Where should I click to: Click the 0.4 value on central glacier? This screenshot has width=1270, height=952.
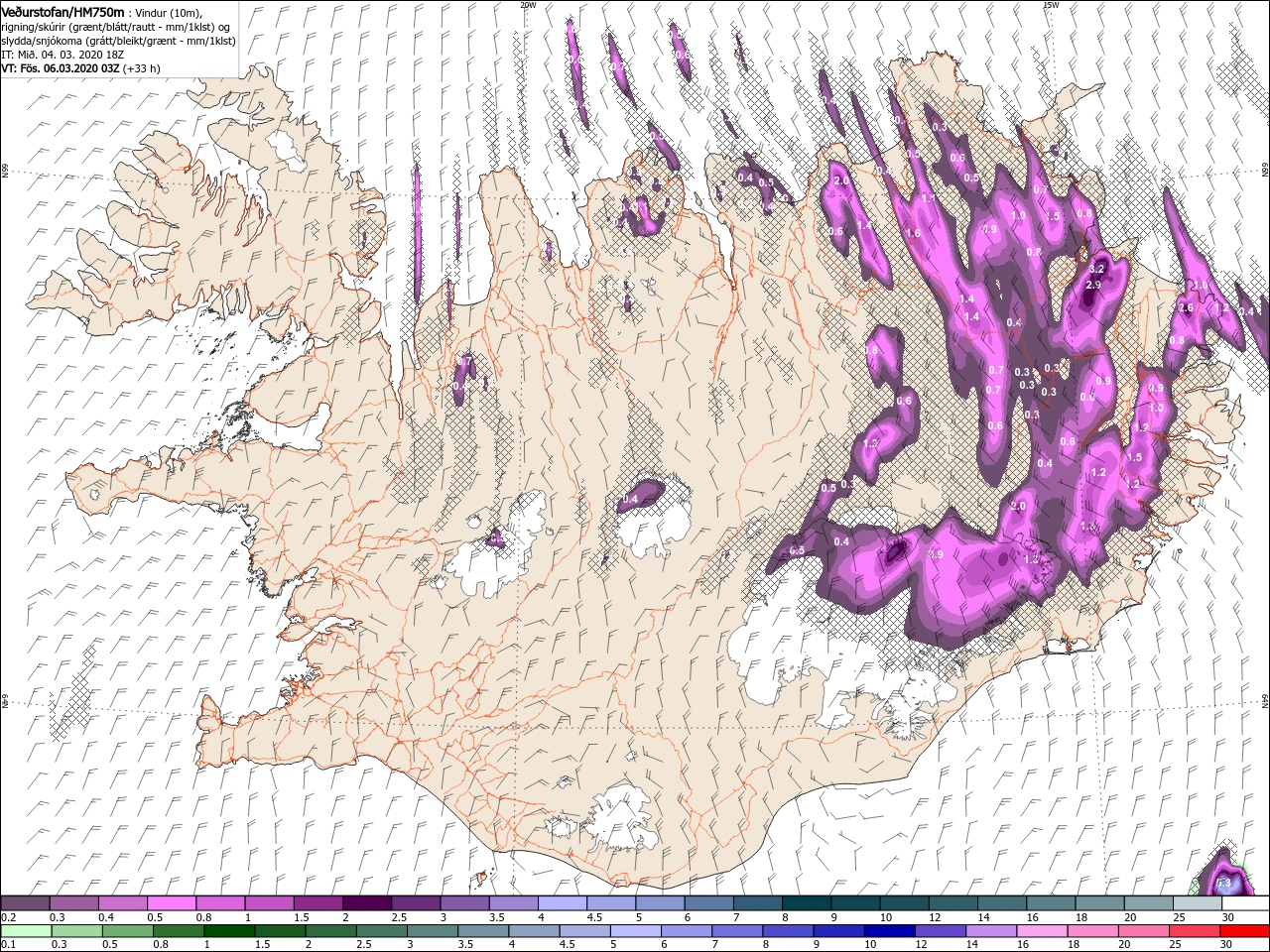630,500
